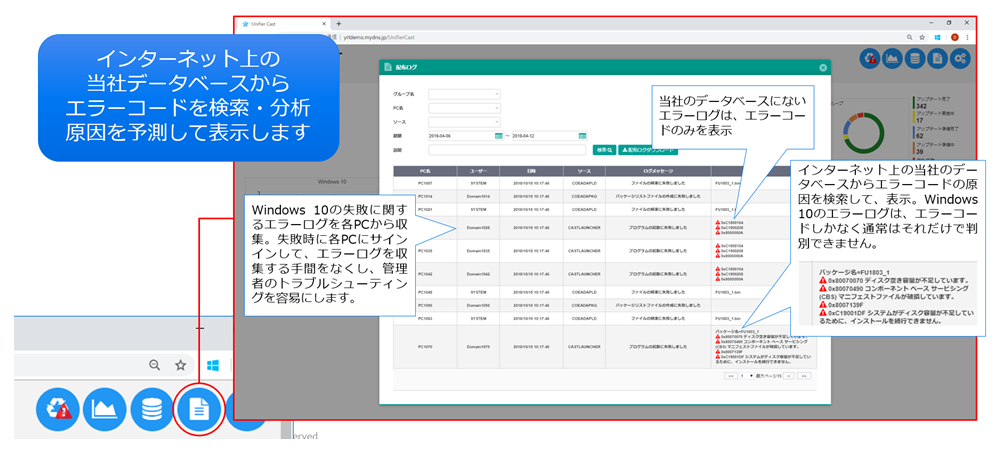Open the recycle warning alert icon in app header
This screenshot has height=452, width=1000.
tap(871, 59)
